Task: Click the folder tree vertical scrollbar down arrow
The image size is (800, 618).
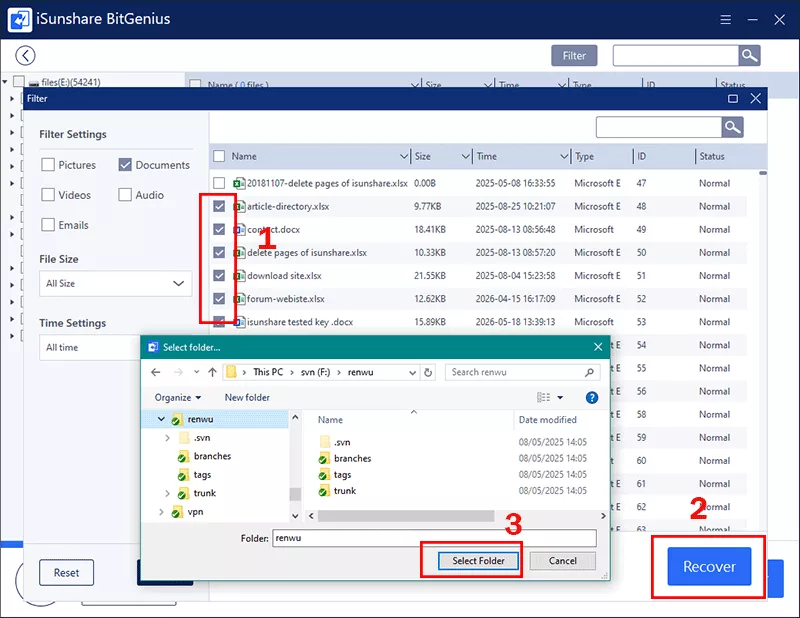Action: pos(295,516)
